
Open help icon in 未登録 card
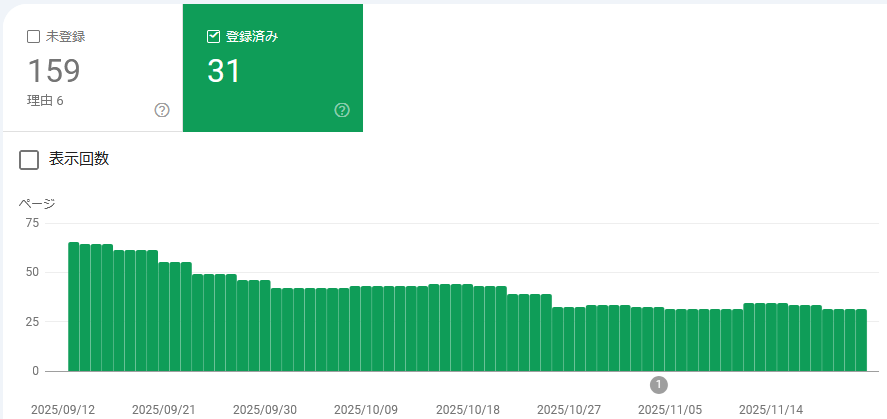tap(162, 110)
